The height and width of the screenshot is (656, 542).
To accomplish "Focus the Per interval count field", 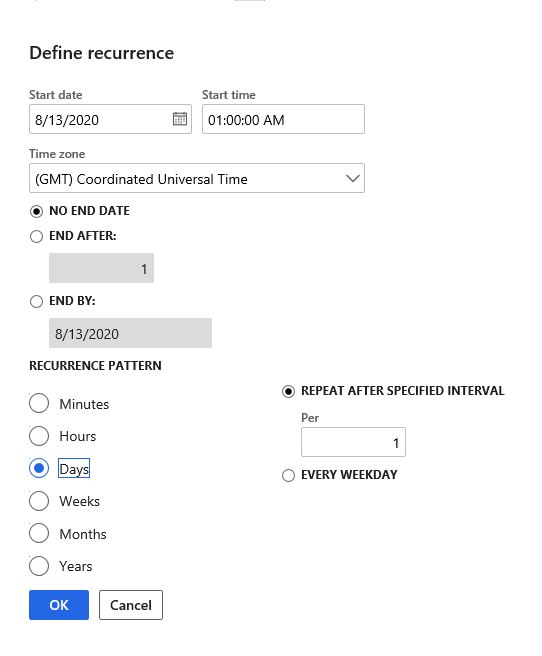I will (353, 442).
